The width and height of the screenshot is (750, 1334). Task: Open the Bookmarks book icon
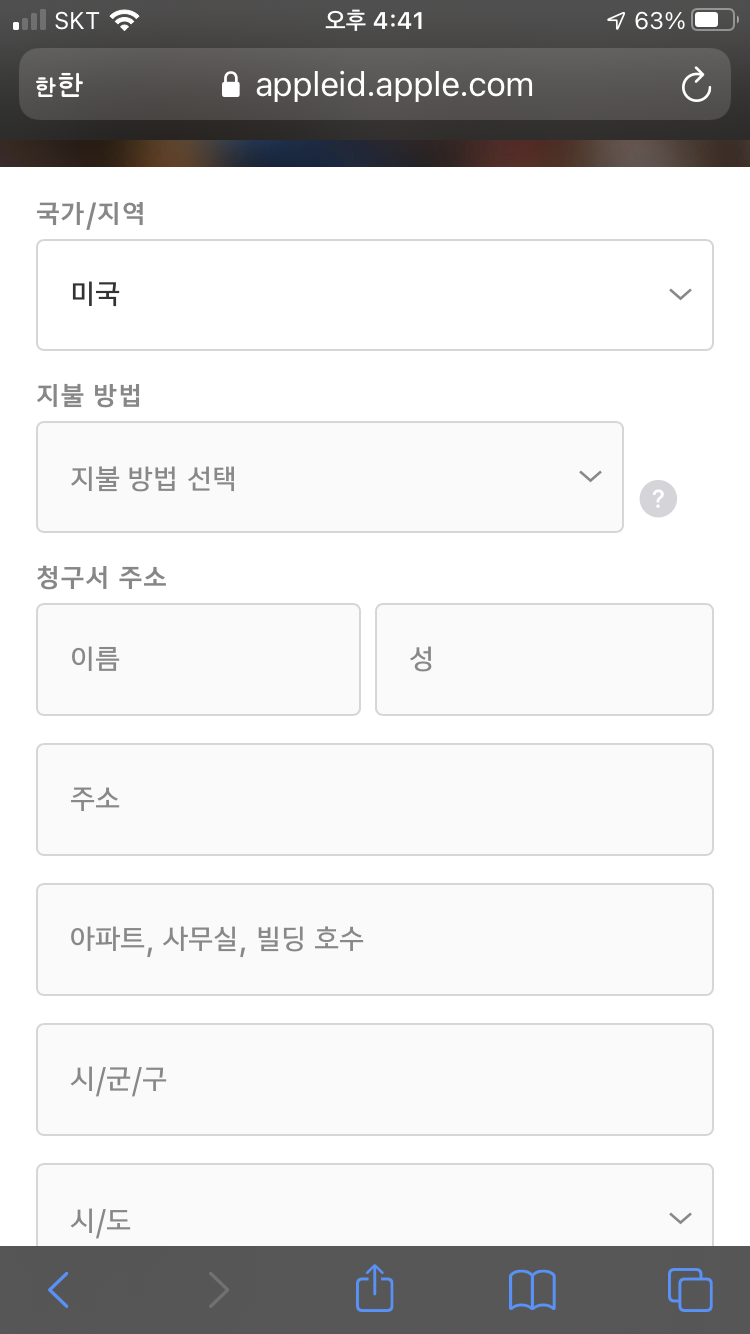[x=532, y=1290]
